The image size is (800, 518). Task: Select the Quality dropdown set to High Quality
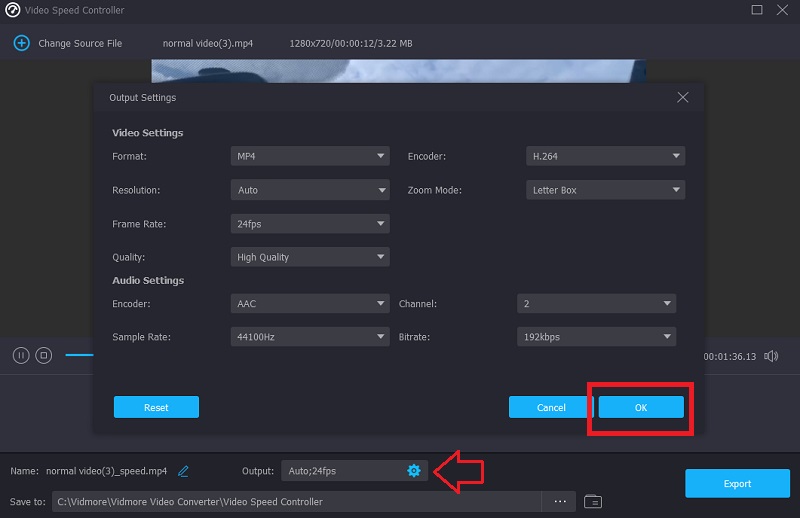click(x=309, y=257)
